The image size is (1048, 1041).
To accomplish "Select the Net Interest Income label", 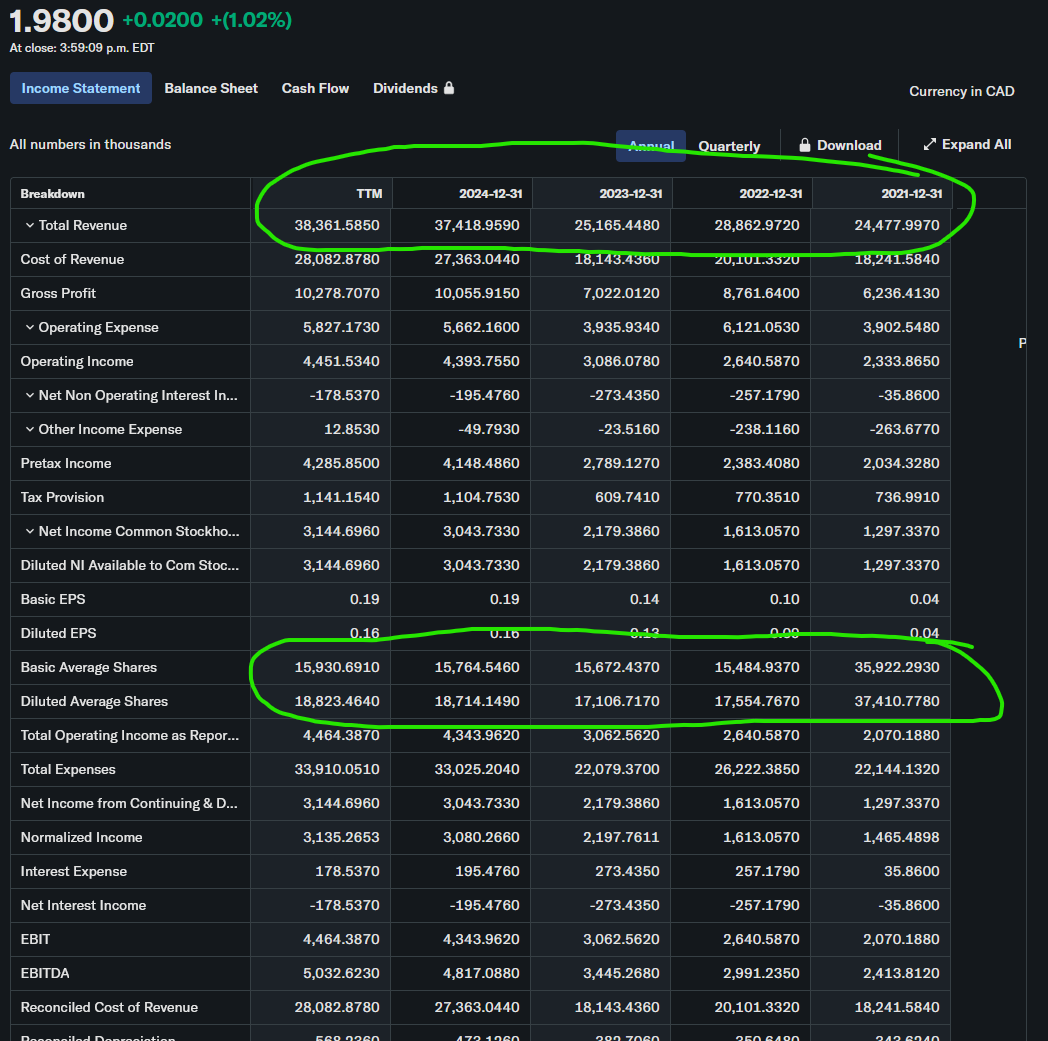I will 83,905.
